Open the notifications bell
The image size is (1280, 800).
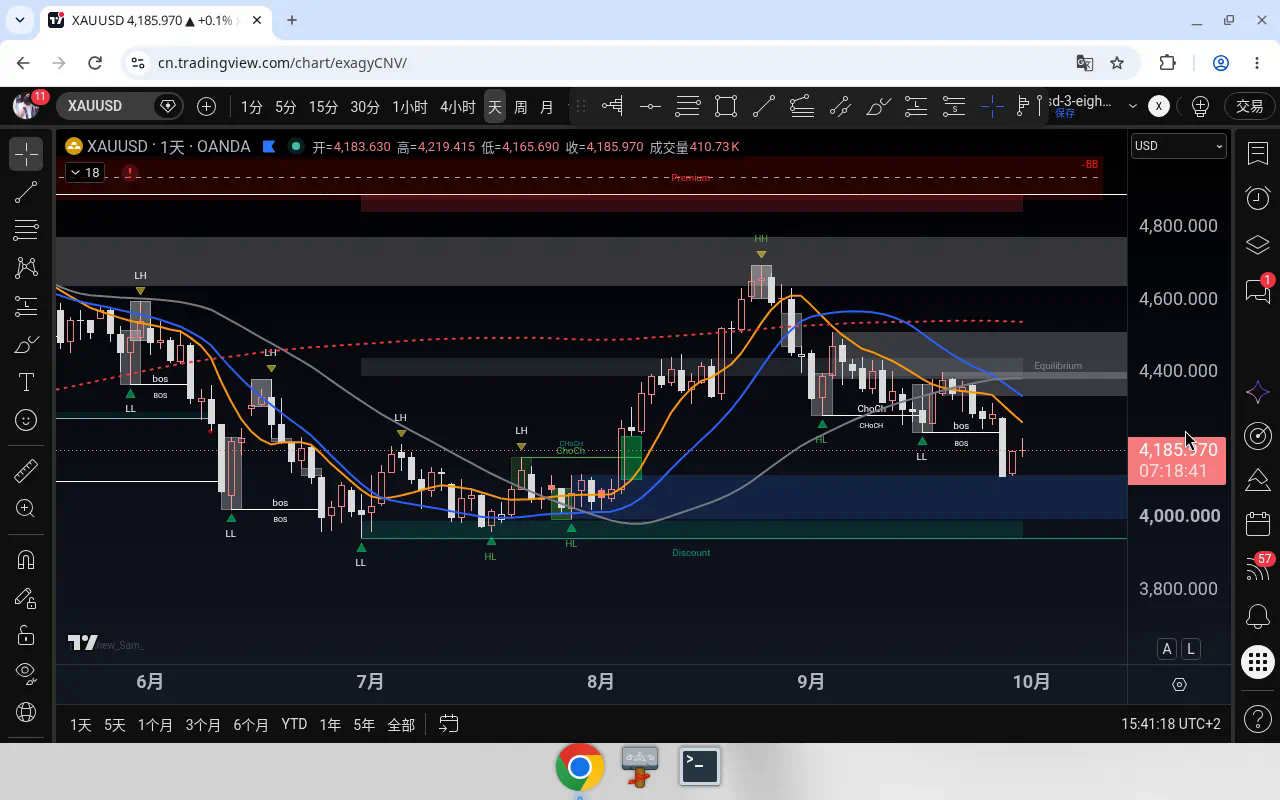tap(1258, 616)
